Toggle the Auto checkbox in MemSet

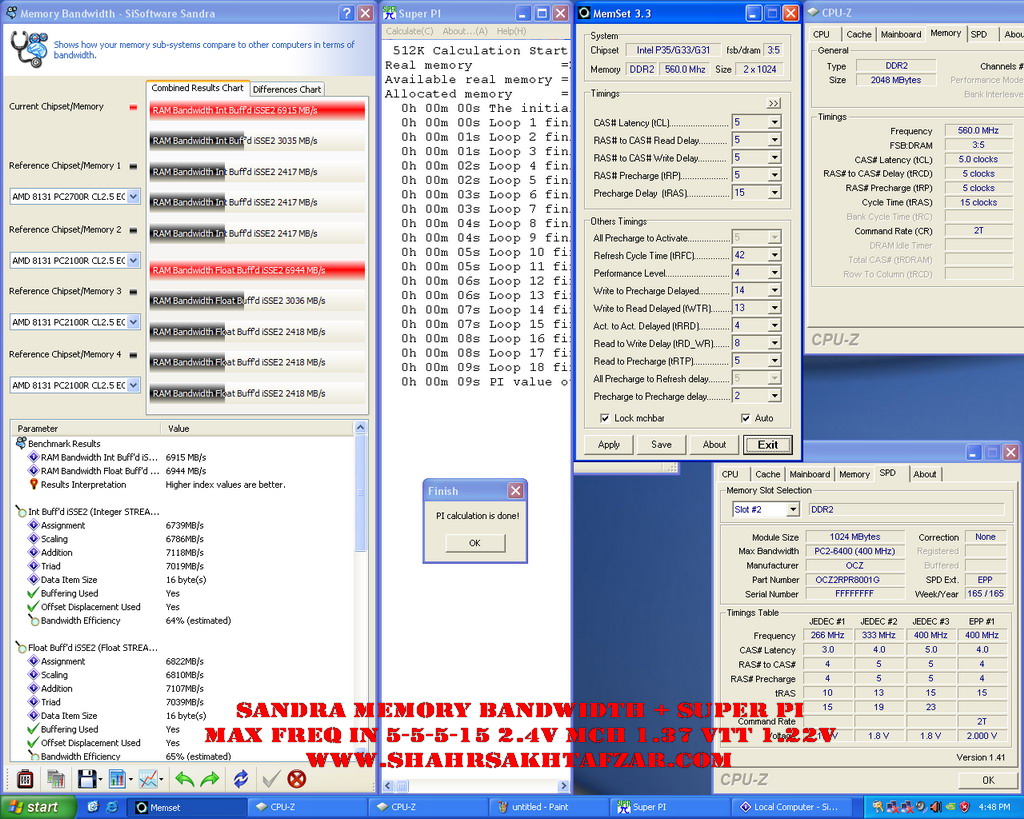coord(745,418)
